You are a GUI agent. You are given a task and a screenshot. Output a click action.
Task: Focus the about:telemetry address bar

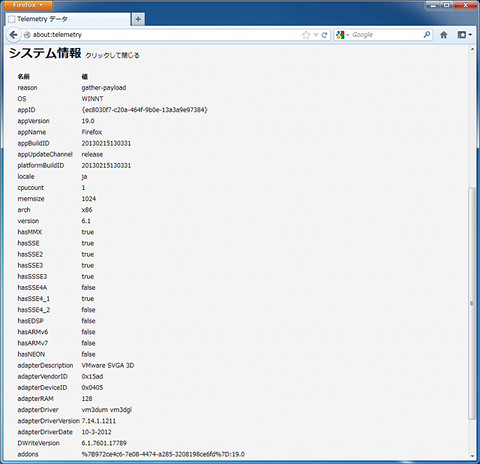(163, 35)
